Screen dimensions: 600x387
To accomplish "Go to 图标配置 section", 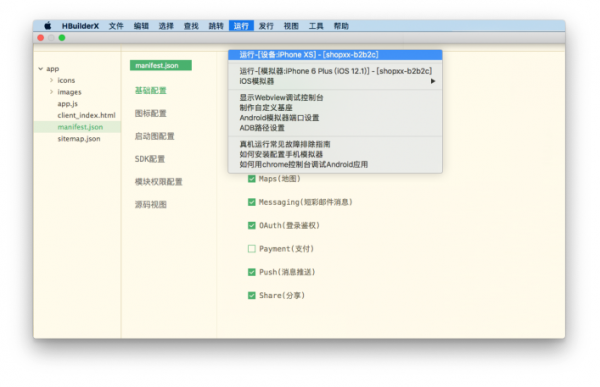I will [x=151, y=113].
